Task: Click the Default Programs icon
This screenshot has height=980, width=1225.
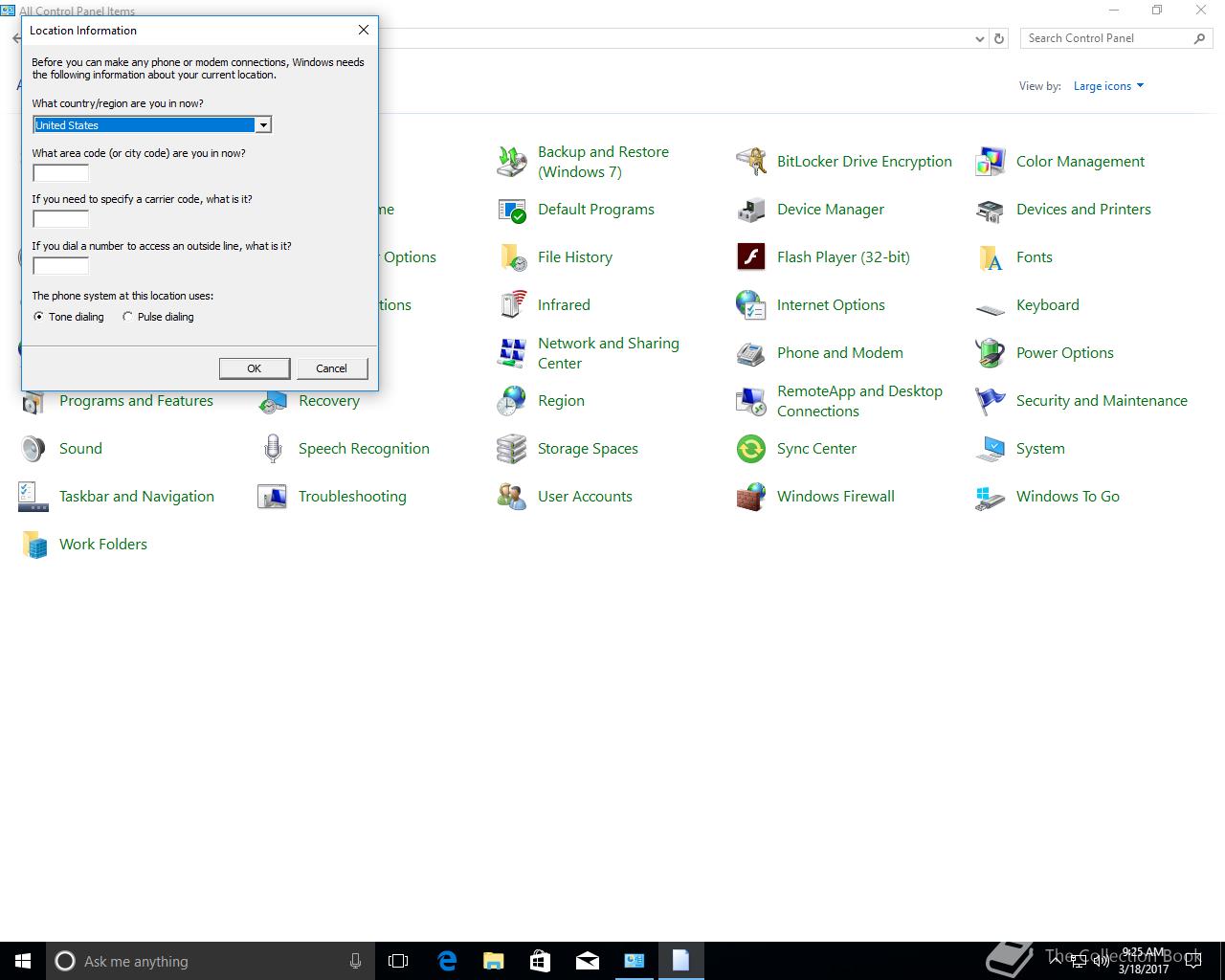Action: (512, 210)
